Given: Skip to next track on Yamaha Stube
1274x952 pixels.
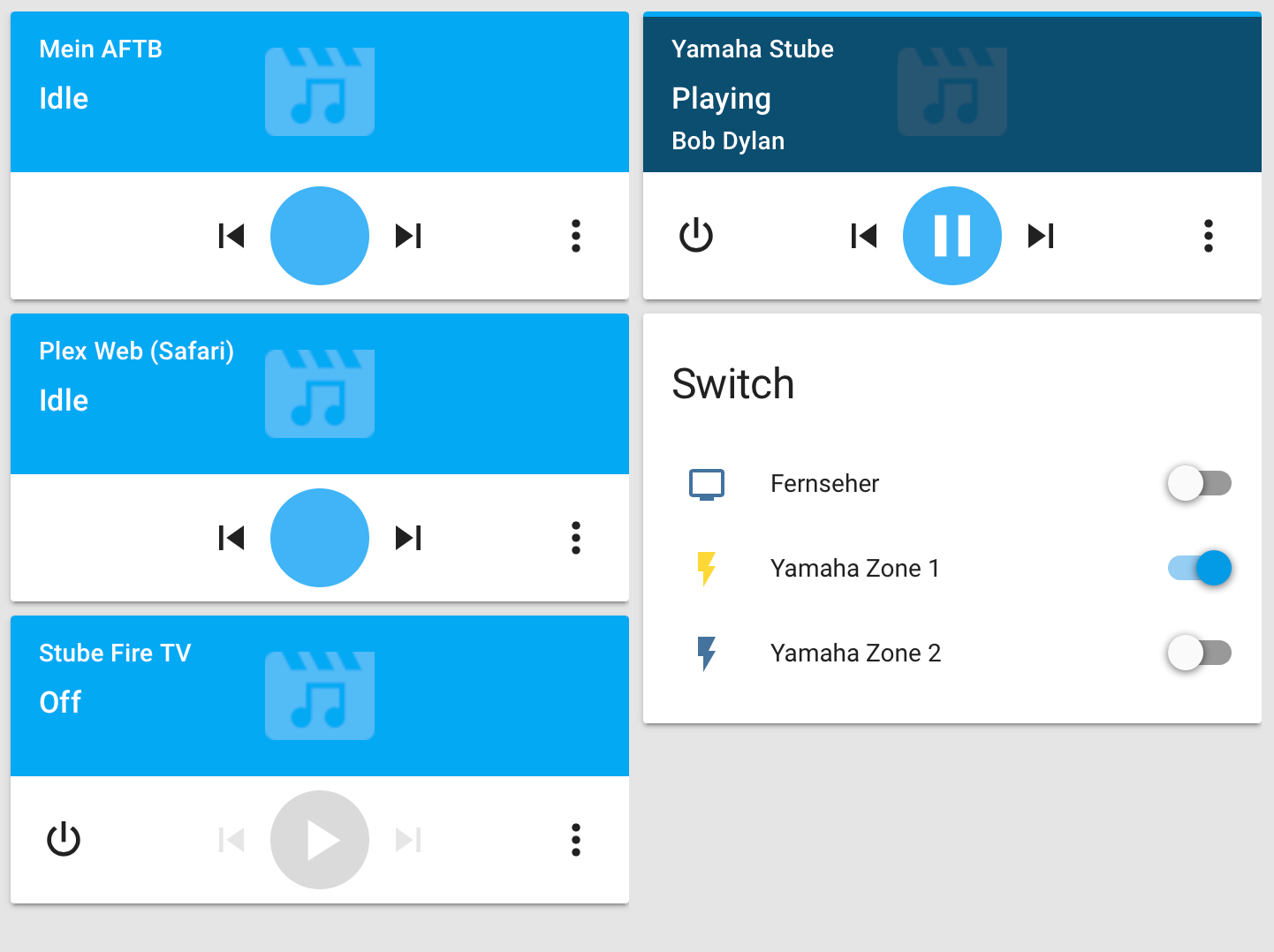Looking at the screenshot, I should [1041, 236].
